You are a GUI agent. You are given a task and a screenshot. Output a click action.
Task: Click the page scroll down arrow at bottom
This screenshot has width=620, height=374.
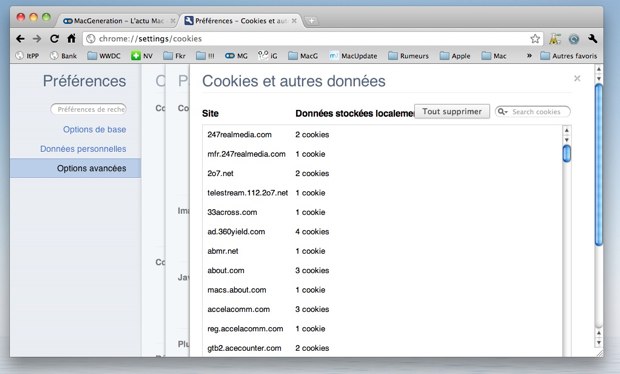tap(599, 342)
